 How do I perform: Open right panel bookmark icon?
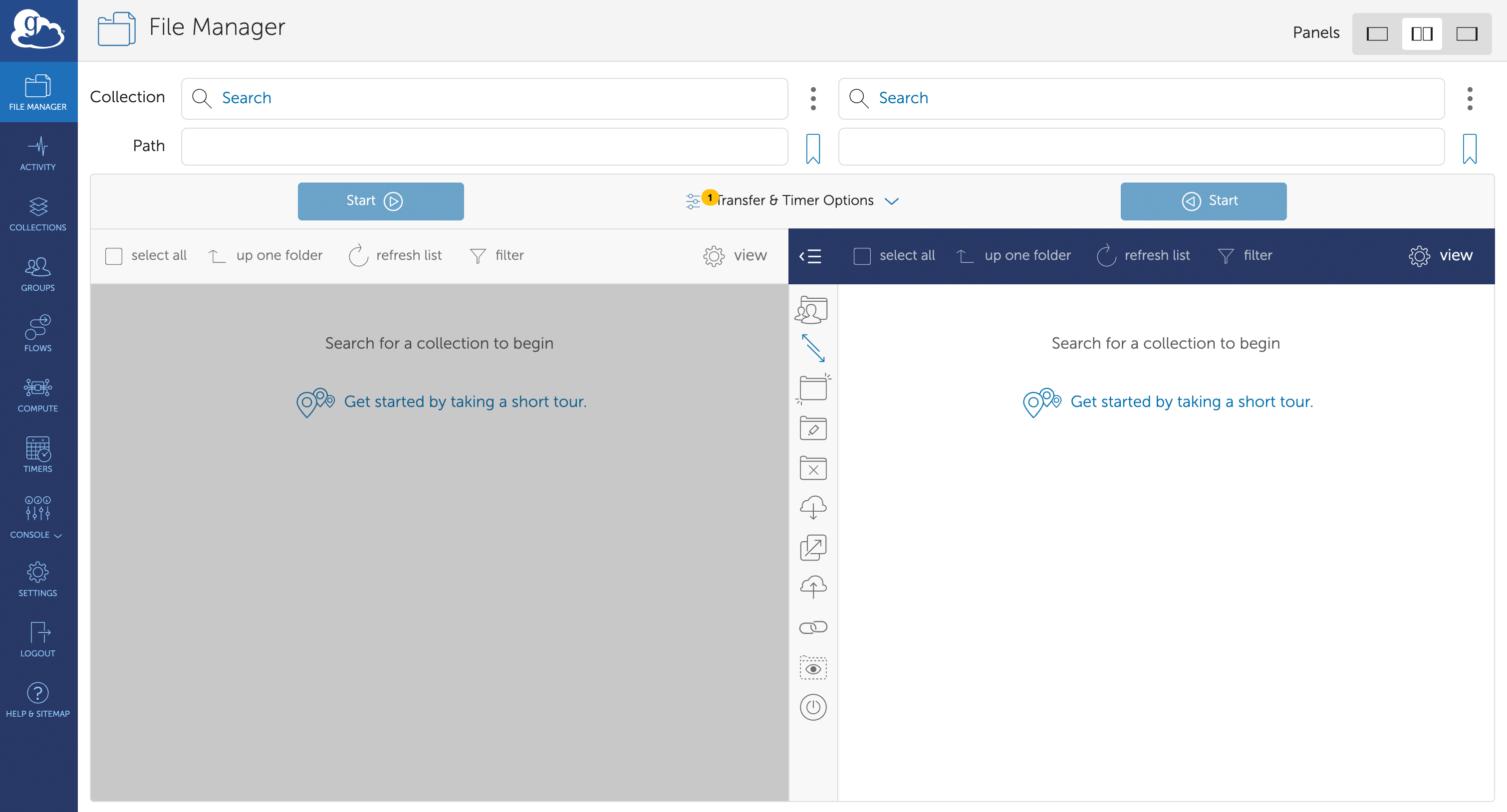tap(1470, 149)
